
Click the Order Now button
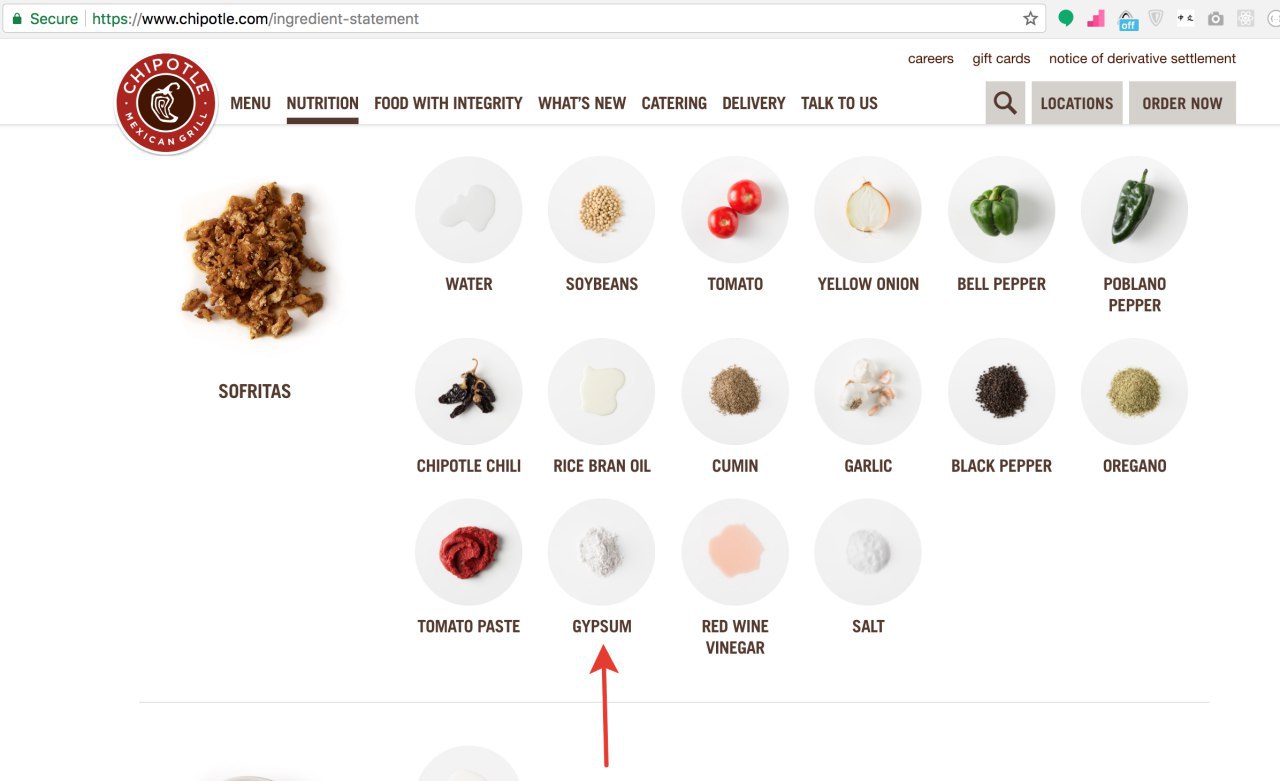1182,103
